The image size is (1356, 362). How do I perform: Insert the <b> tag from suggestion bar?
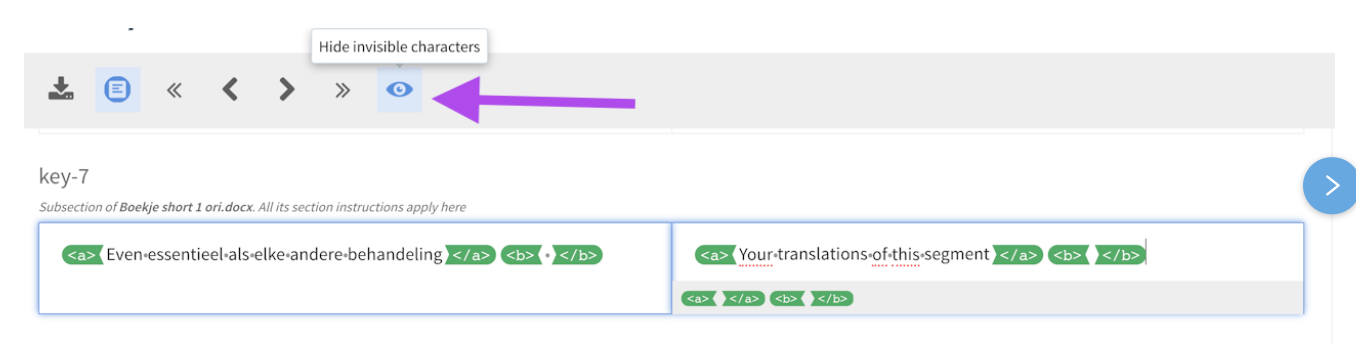[787, 298]
